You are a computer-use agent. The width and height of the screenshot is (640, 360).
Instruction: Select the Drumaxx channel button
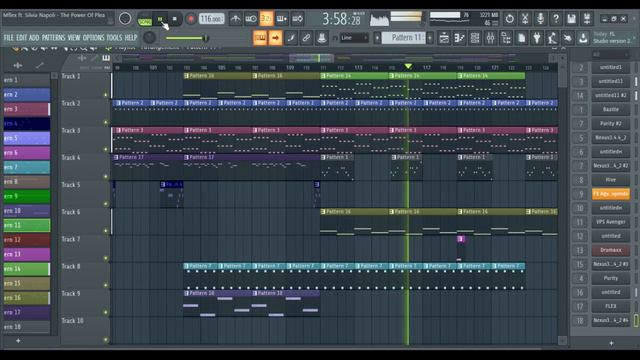point(611,250)
